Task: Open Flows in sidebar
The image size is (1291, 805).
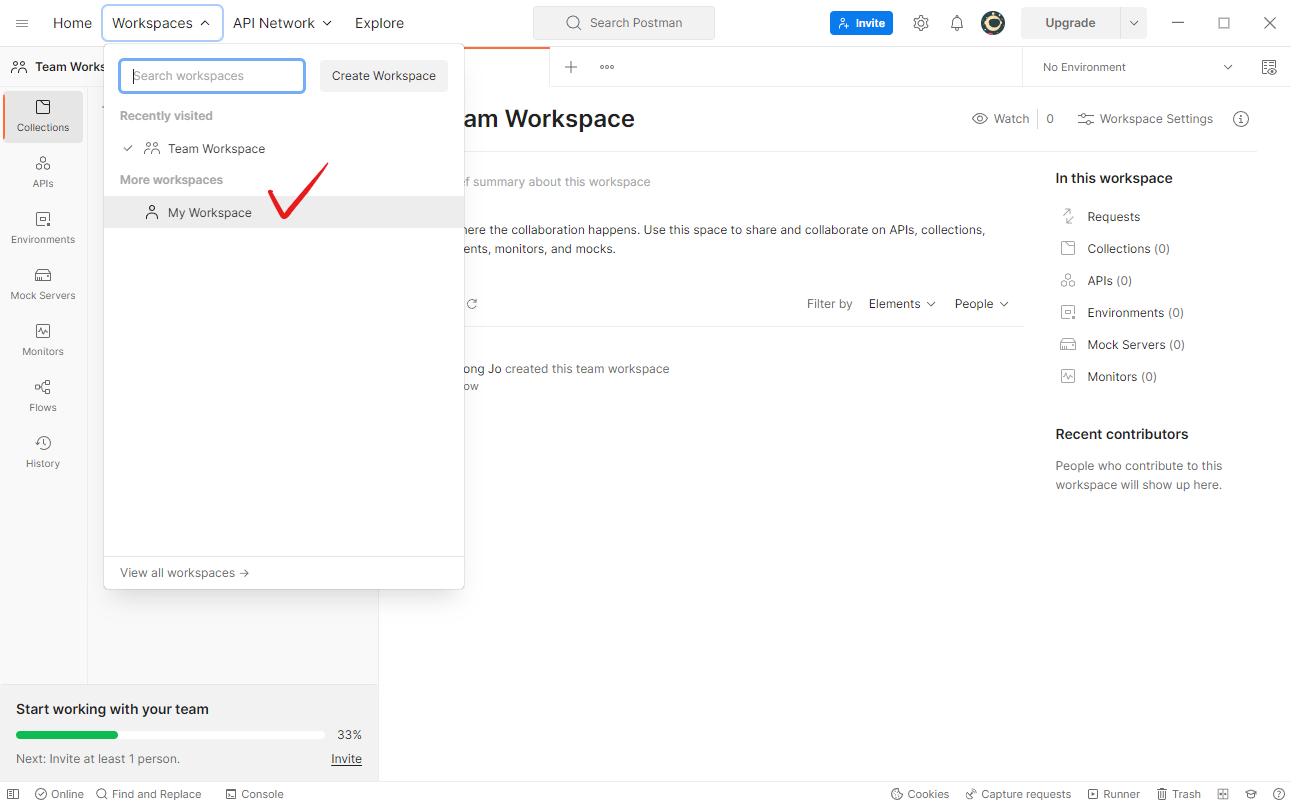Action: [x=43, y=396]
